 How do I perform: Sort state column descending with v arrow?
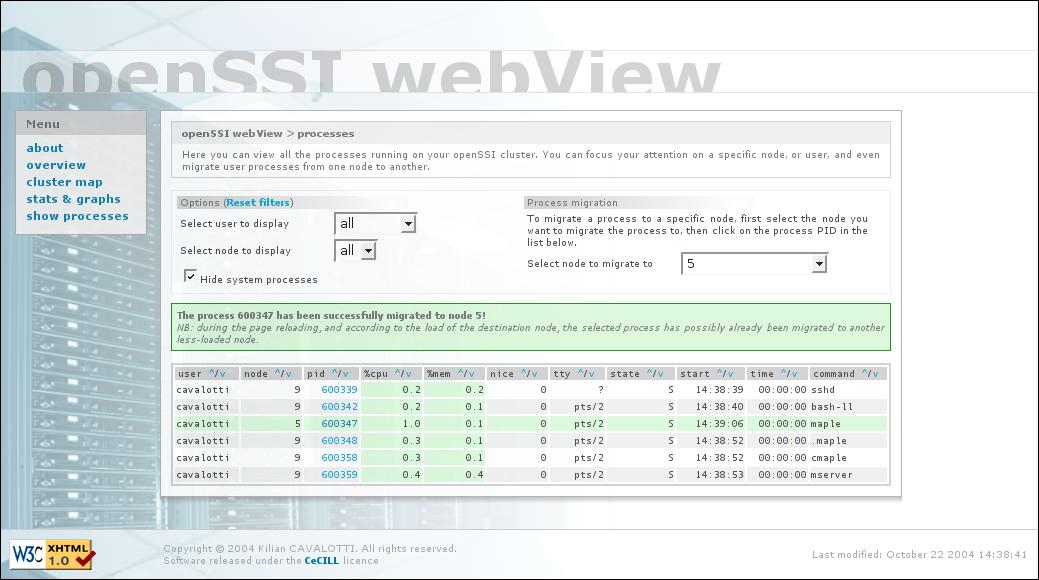[660, 374]
